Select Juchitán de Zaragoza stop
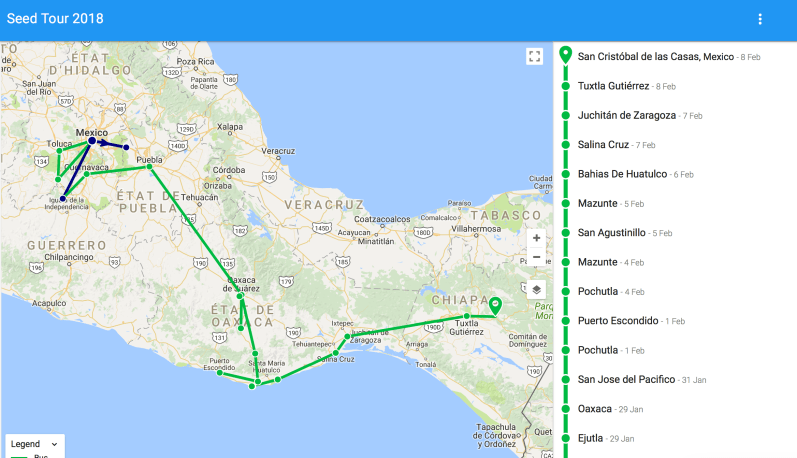The image size is (797, 458). click(626, 115)
